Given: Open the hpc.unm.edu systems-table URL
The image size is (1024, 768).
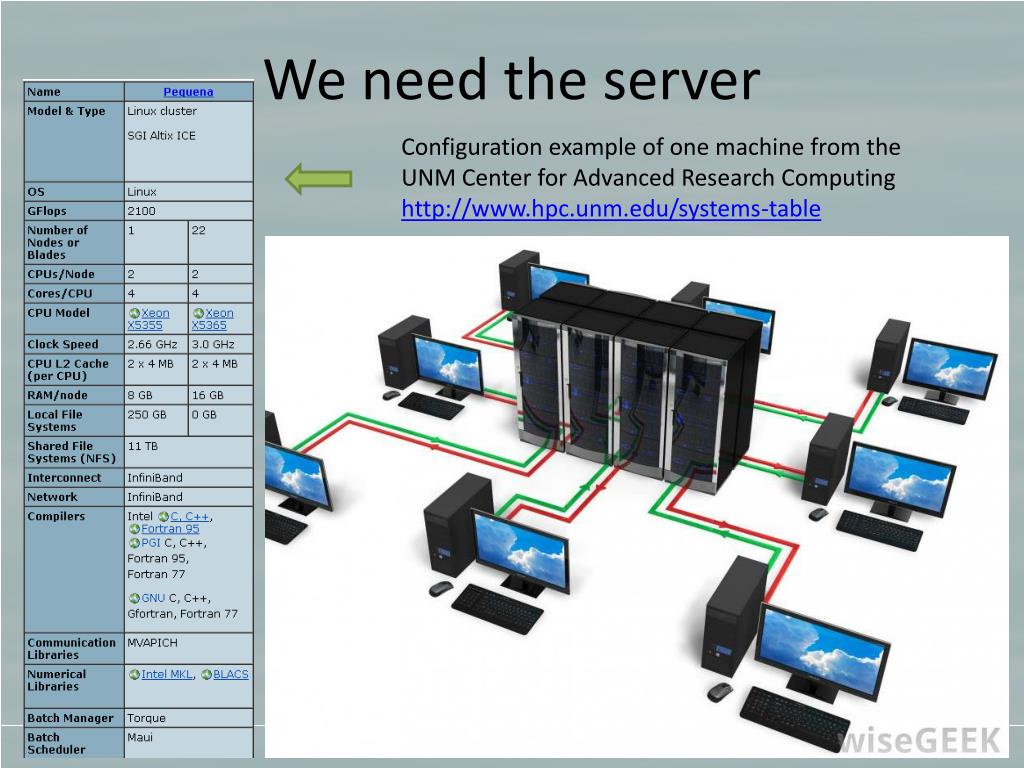Looking at the screenshot, I should click(611, 208).
